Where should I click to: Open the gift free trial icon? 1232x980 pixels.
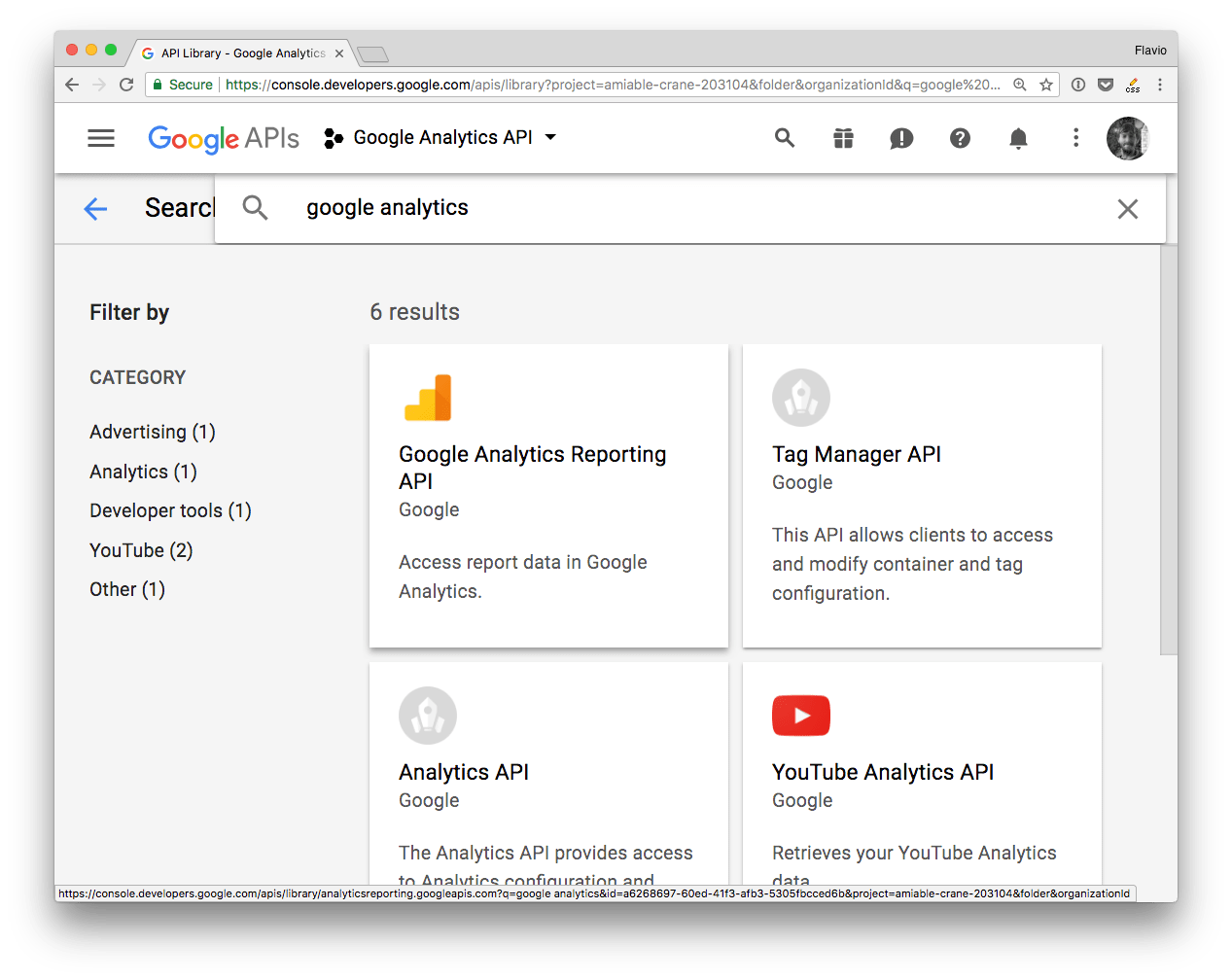[843, 138]
